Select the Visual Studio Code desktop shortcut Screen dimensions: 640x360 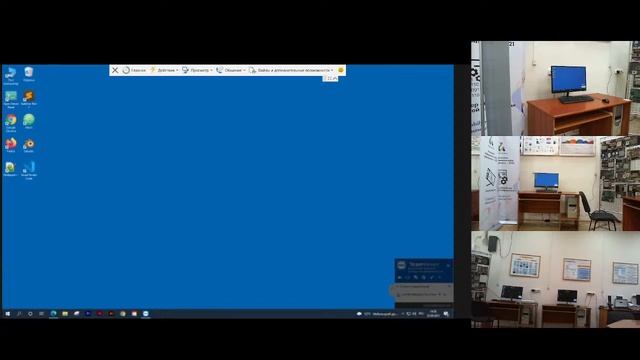click(x=29, y=171)
